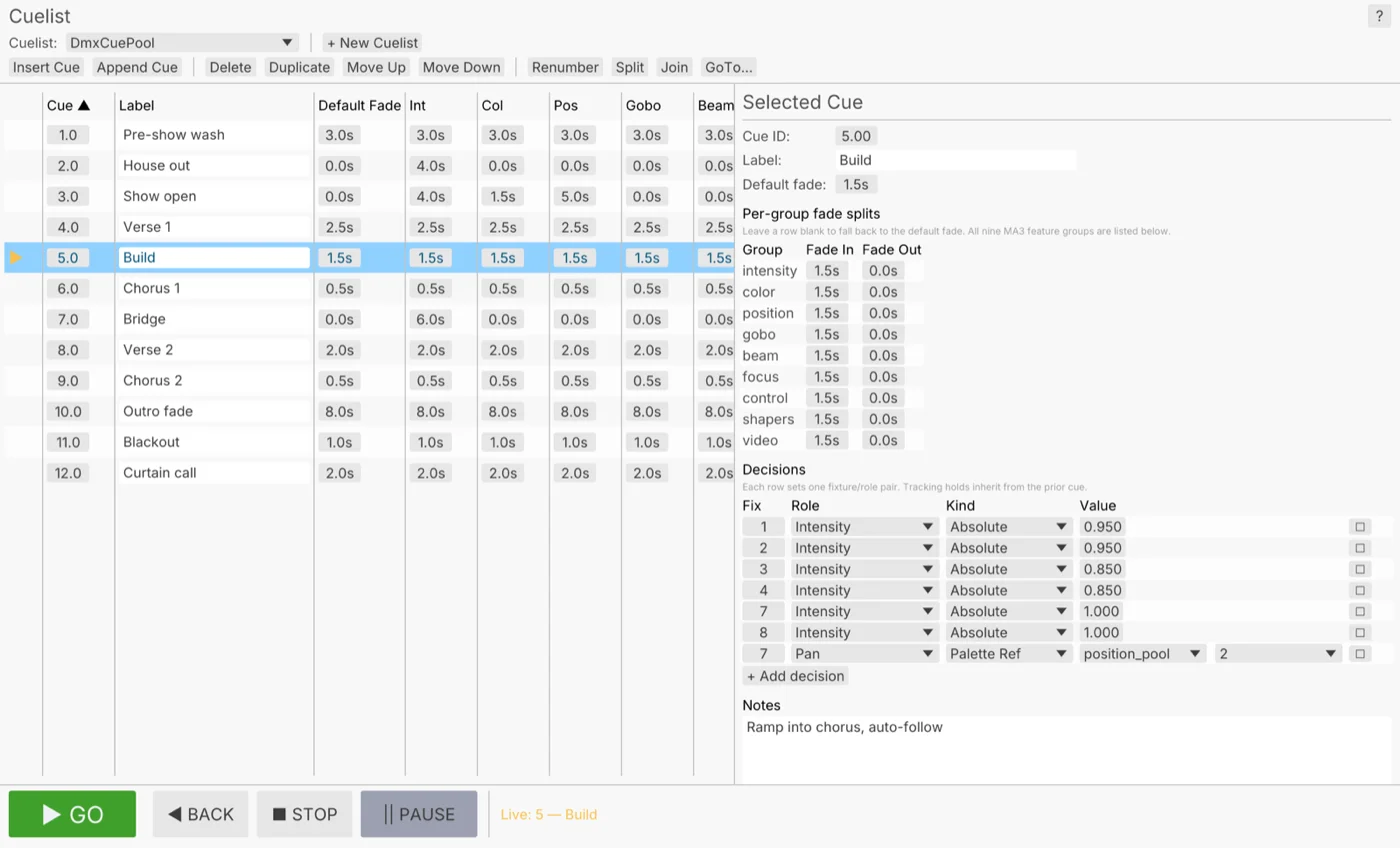Select the Outro fade cue row
Screen dimensions: 1400x848
click(370, 411)
